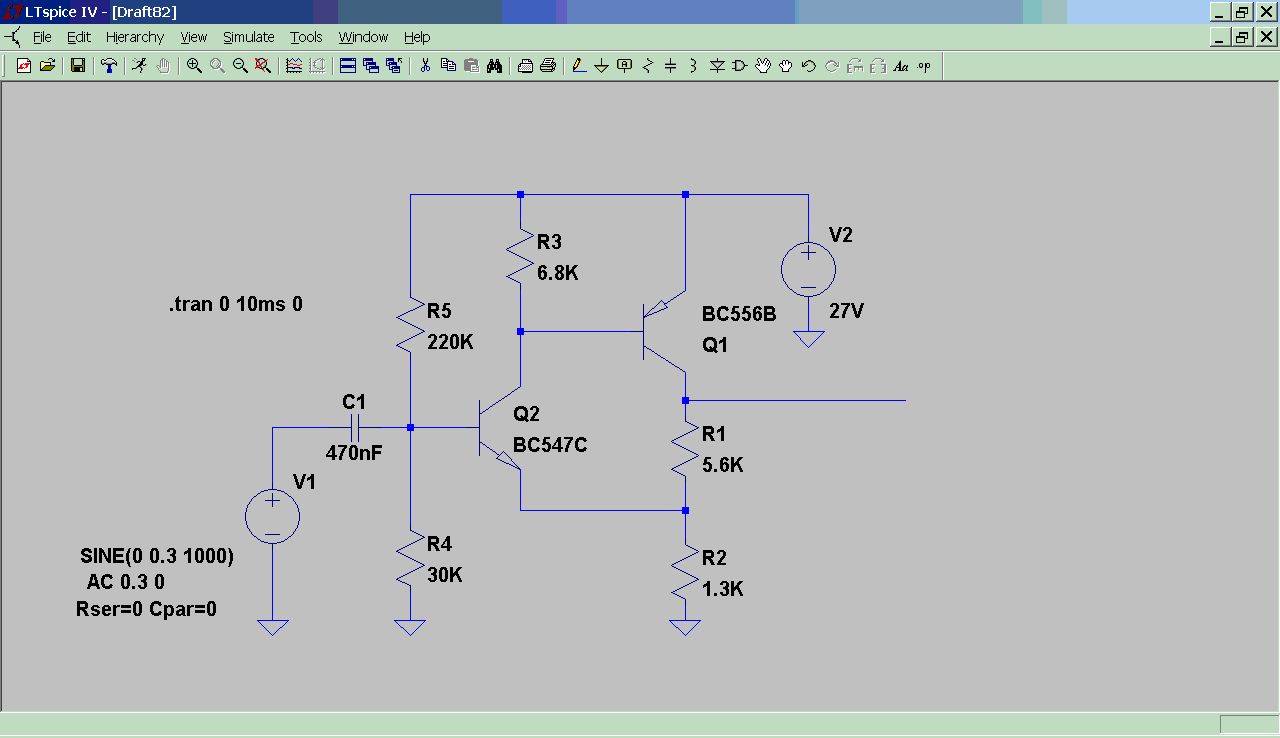This screenshot has height=738, width=1280.
Task: Click the Text Aa tool
Action: click(900, 66)
